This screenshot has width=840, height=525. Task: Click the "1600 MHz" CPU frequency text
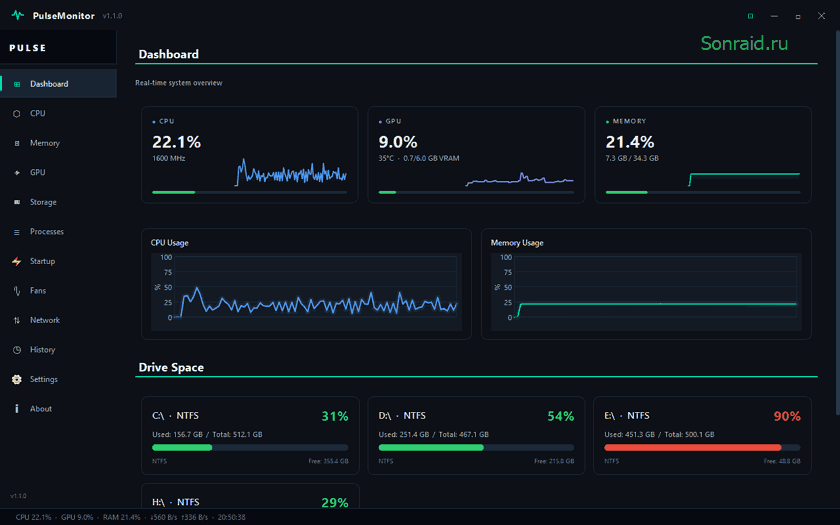click(169, 158)
